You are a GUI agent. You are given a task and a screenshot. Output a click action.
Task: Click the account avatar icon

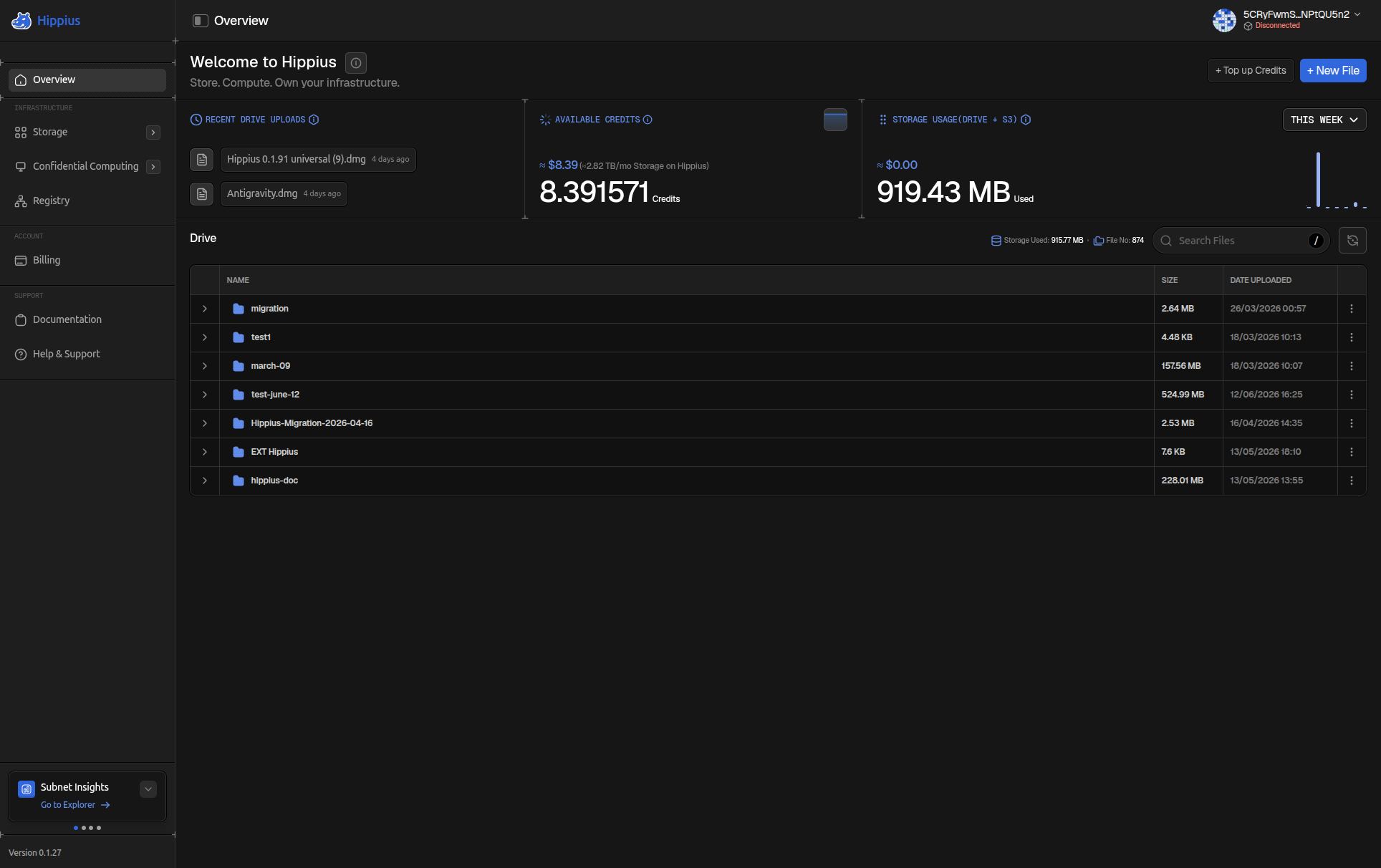pyautogui.click(x=1224, y=20)
